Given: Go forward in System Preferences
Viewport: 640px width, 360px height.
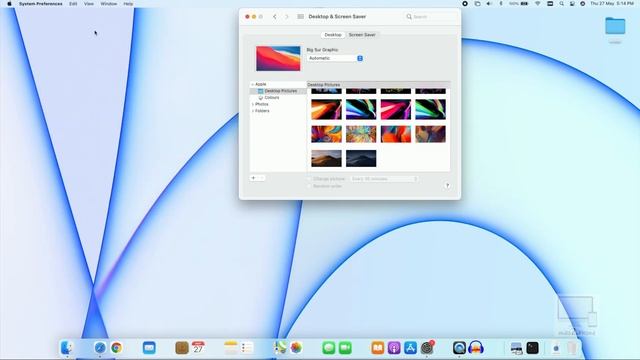Looking at the screenshot, I should (x=287, y=17).
